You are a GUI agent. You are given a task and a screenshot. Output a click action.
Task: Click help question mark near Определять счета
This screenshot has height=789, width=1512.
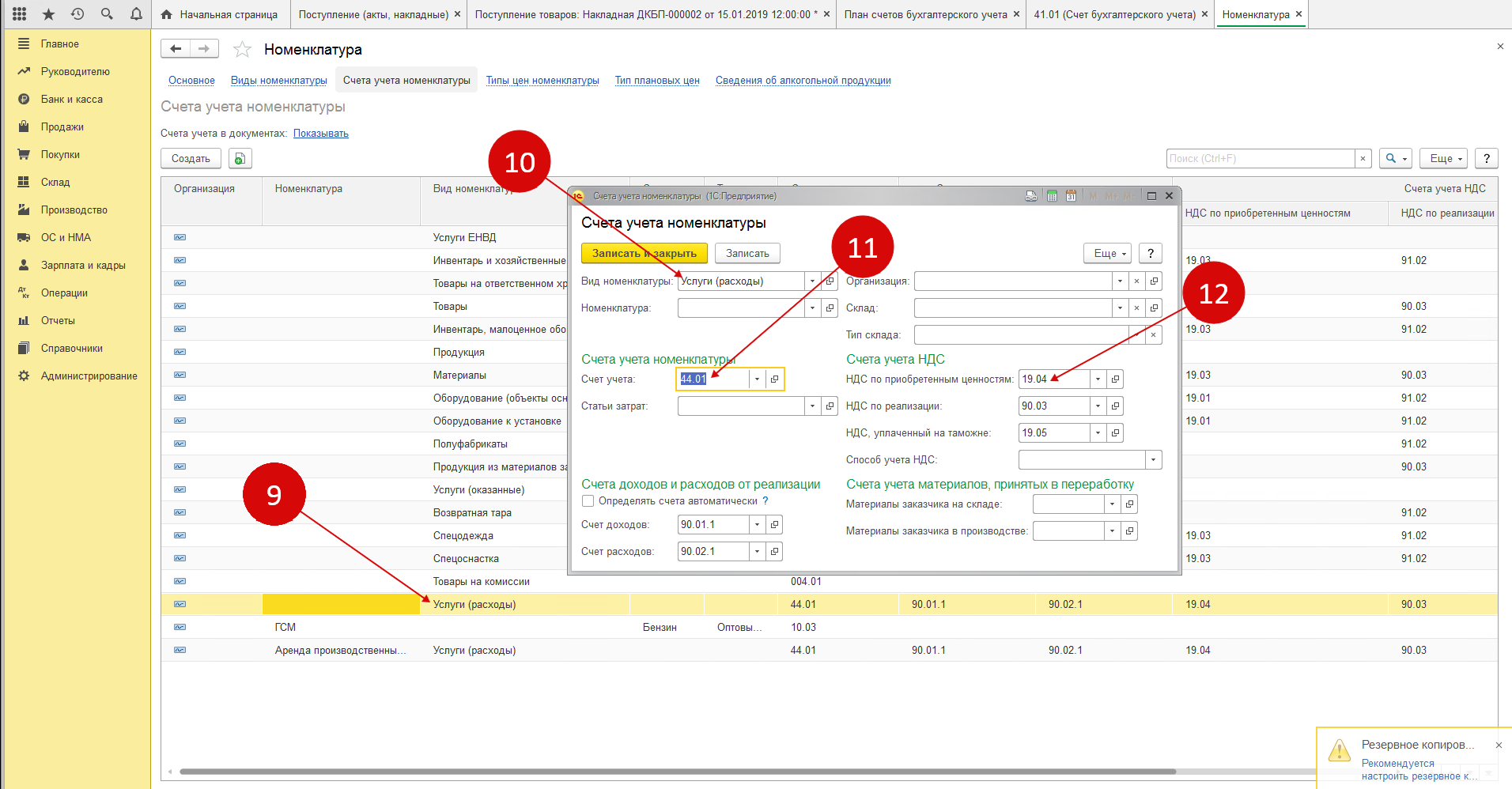click(x=765, y=501)
